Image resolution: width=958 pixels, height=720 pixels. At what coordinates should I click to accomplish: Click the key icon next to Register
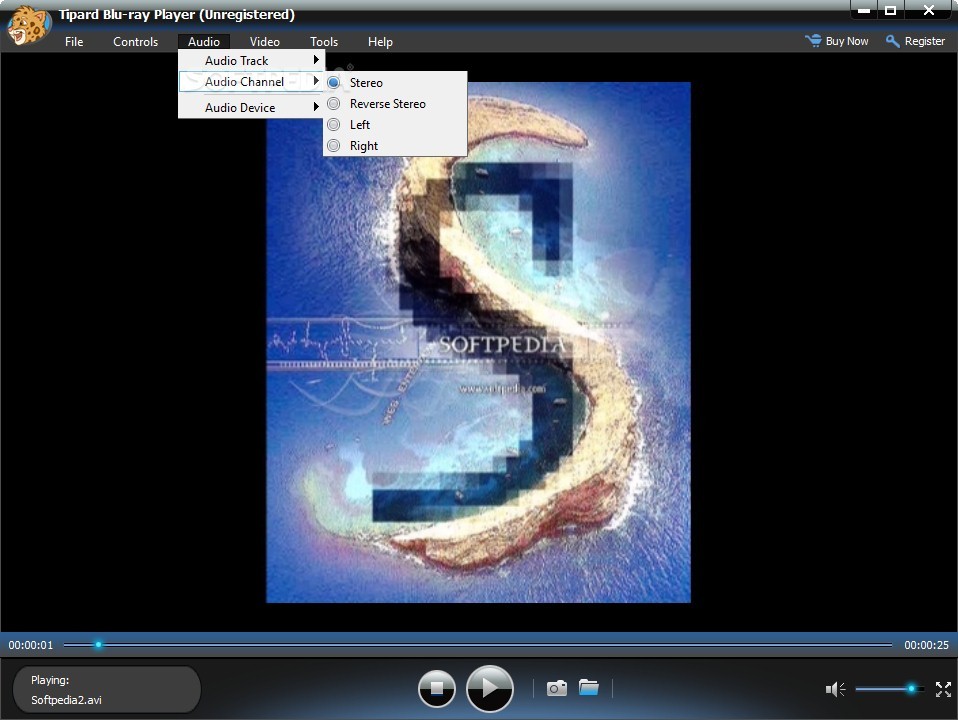coord(893,41)
